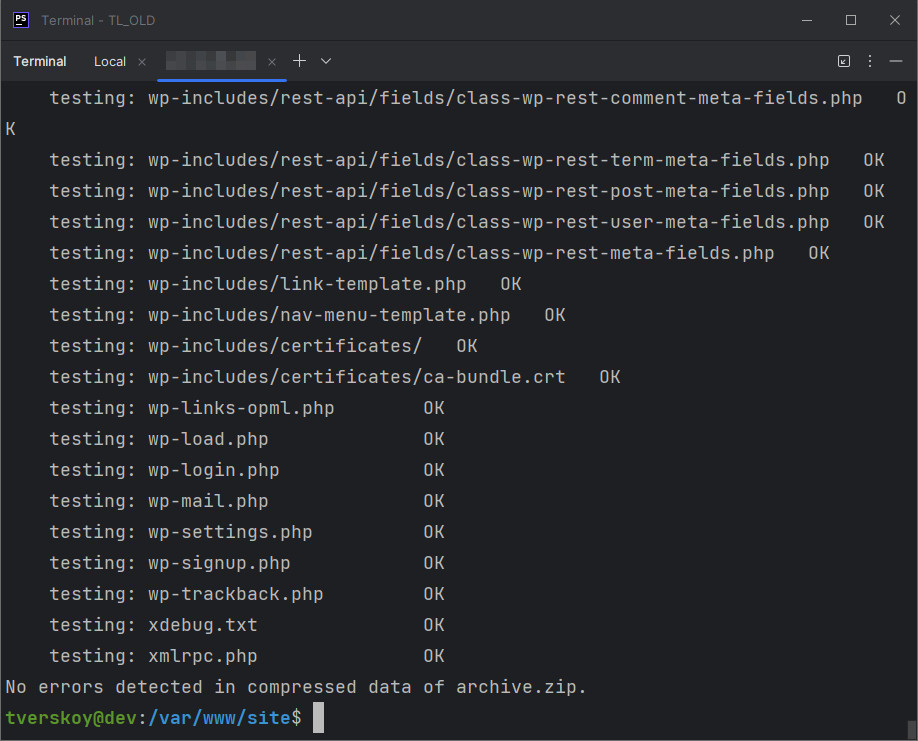Click the move-to-editor window mode icon
918x741 pixels.
[844, 61]
